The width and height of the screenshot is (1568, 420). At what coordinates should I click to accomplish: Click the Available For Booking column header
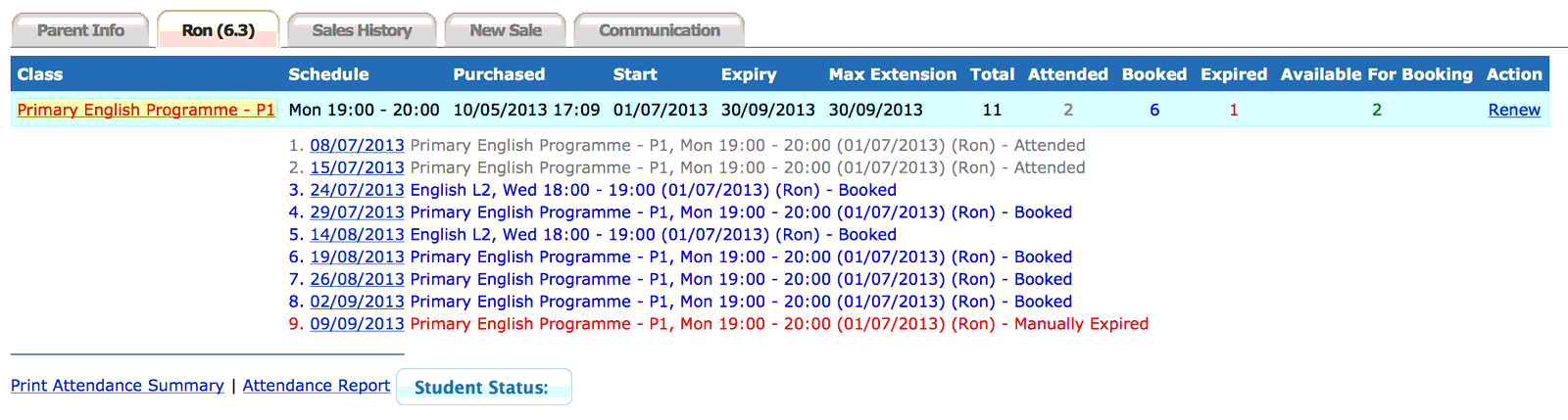tap(1377, 74)
